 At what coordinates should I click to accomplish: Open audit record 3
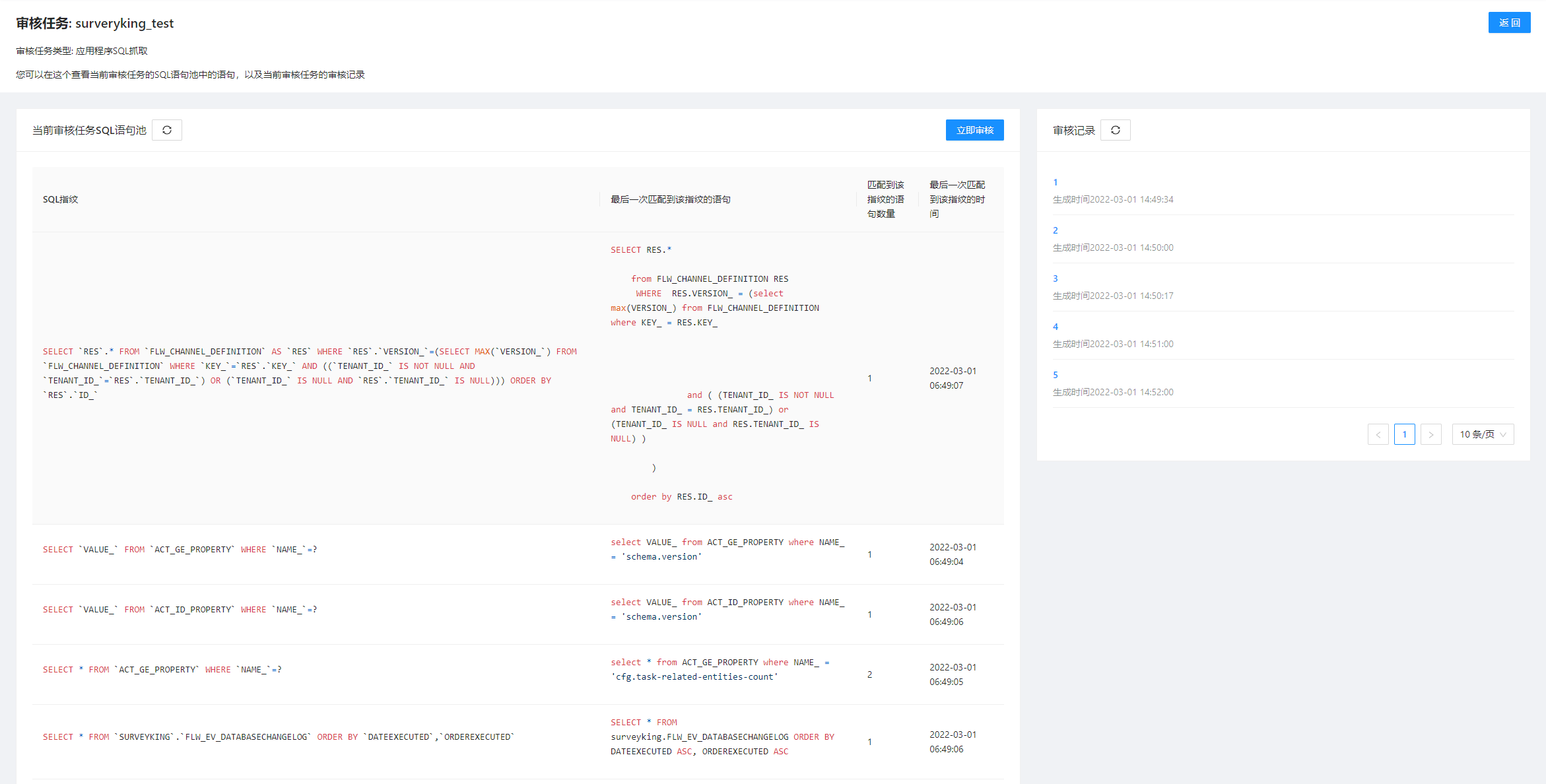pyautogui.click(x=1055, y=278)
